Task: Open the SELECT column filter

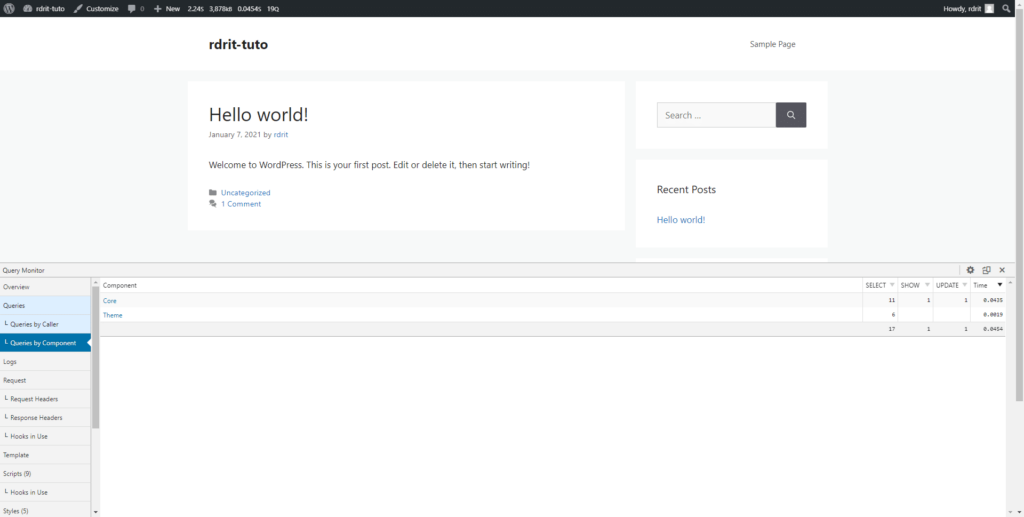Action: pyautogui.click(x=892, y=285)
